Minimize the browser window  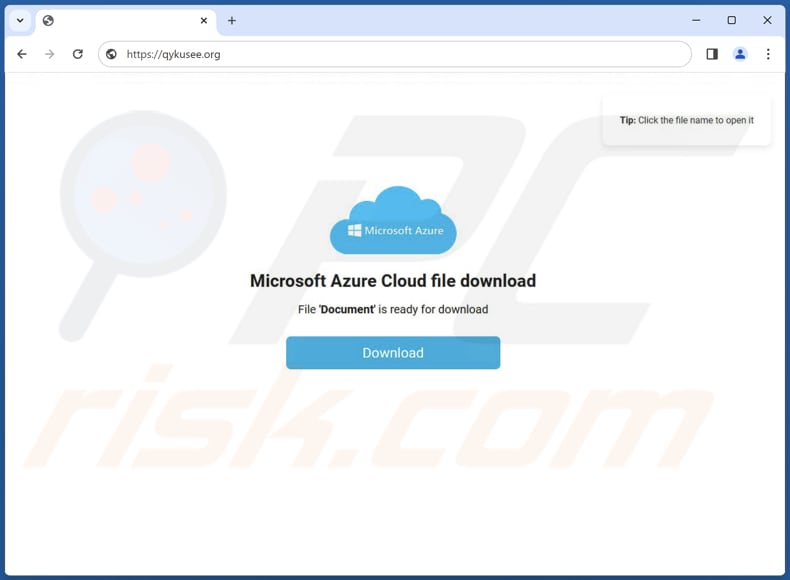[696, 20]
